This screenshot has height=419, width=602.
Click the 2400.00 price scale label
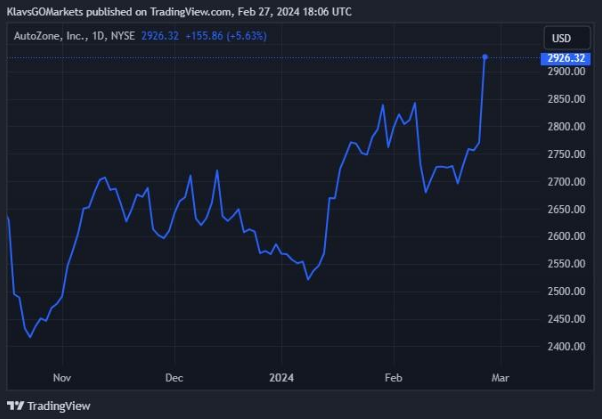565,346
